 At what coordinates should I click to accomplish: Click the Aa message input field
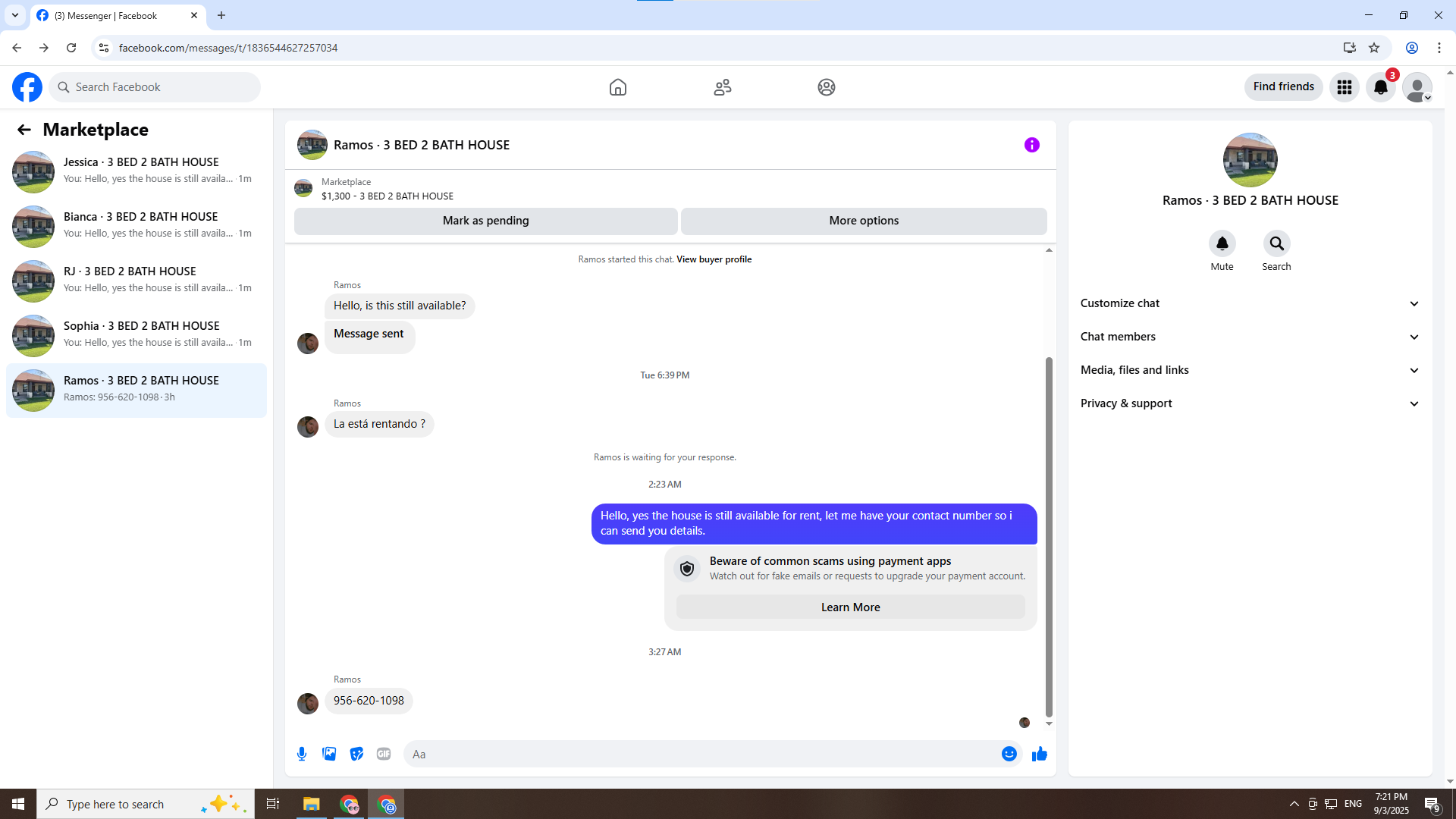tap(701, 754)
